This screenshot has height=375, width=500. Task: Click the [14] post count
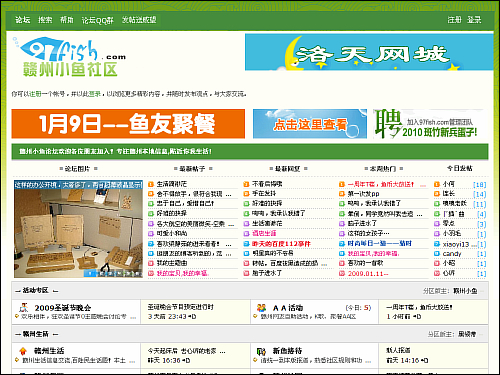[480, 194]
